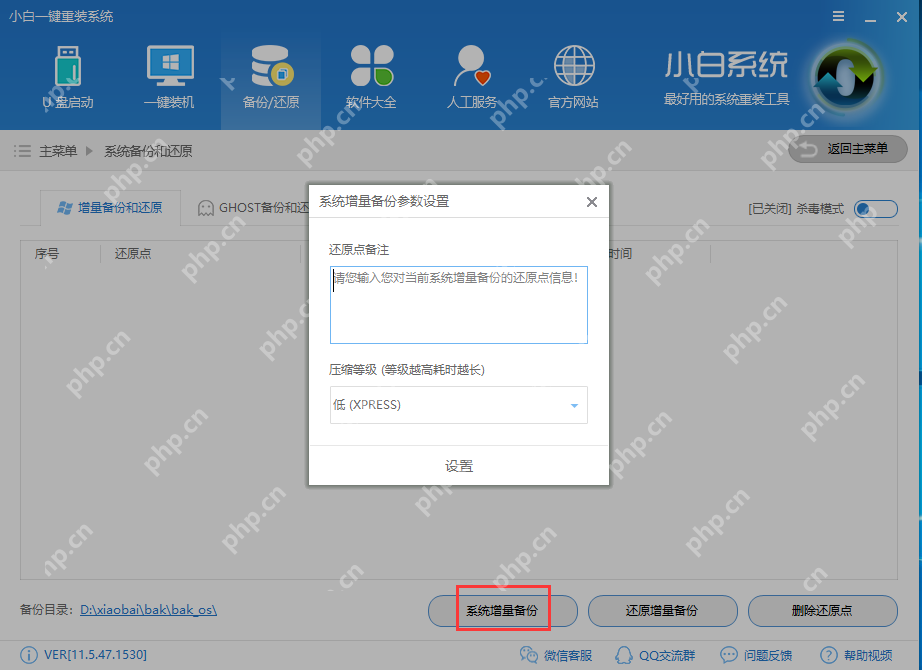Open backup directory link D:\xiaobai\bak\bak_os\
The height and width of the screenshot is (670, 922).
point(148,610)
